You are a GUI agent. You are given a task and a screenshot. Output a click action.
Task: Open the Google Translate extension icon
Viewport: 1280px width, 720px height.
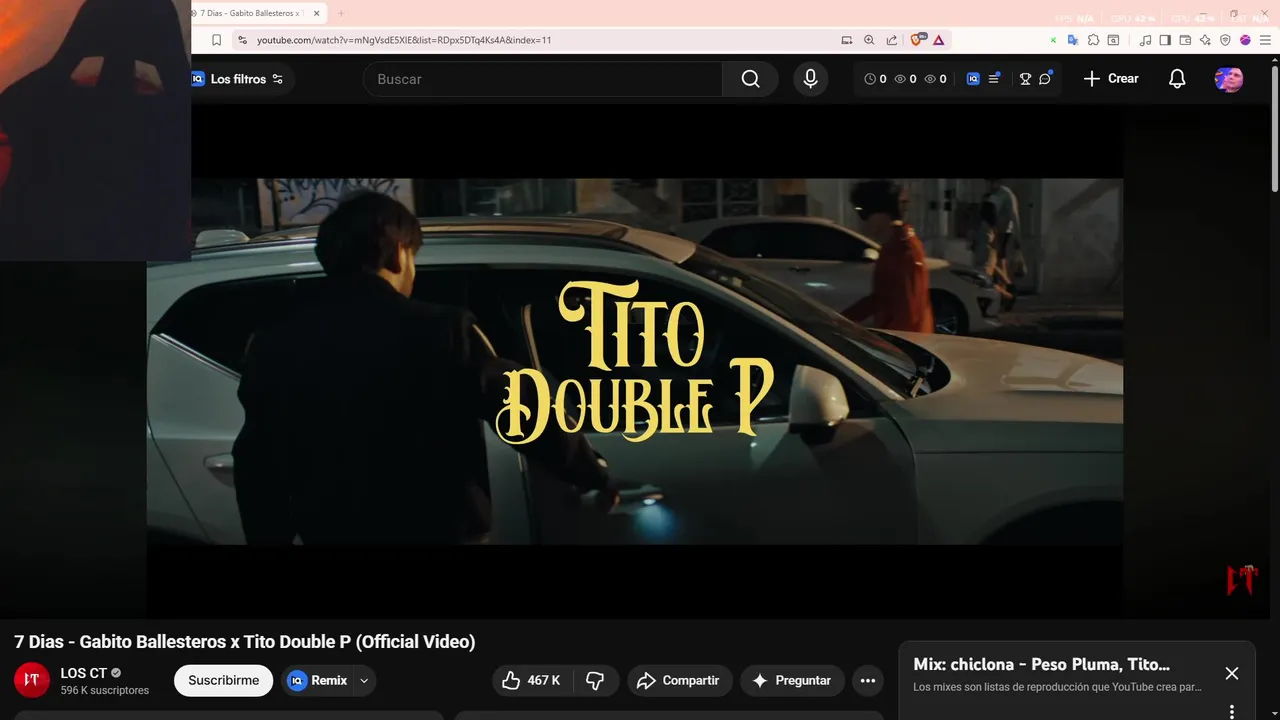coord(1073,40)
